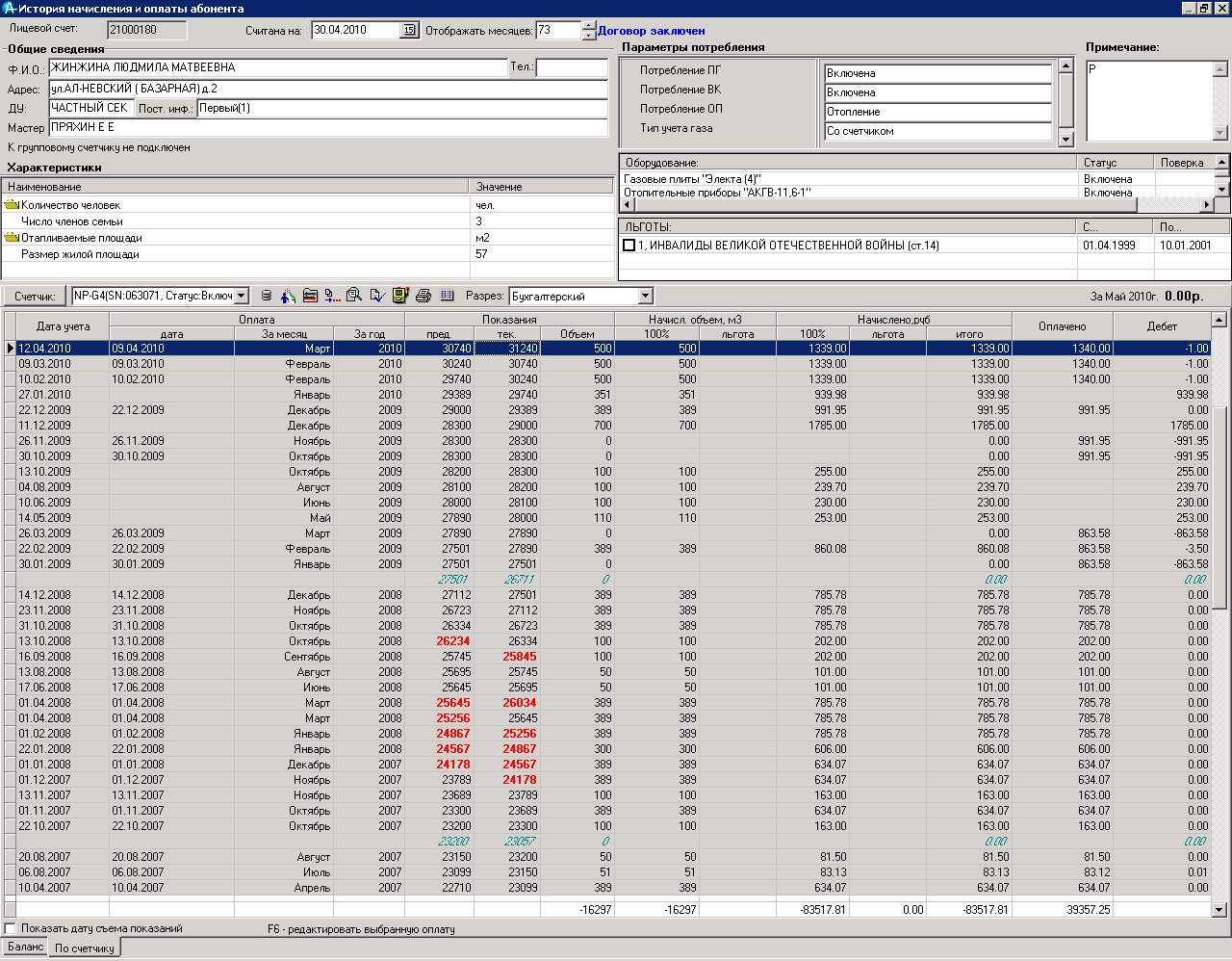Increase displayed months with up spinner arrow
Image resolution: width=1232 pixels, height=961 pixels.
(589, 26)
